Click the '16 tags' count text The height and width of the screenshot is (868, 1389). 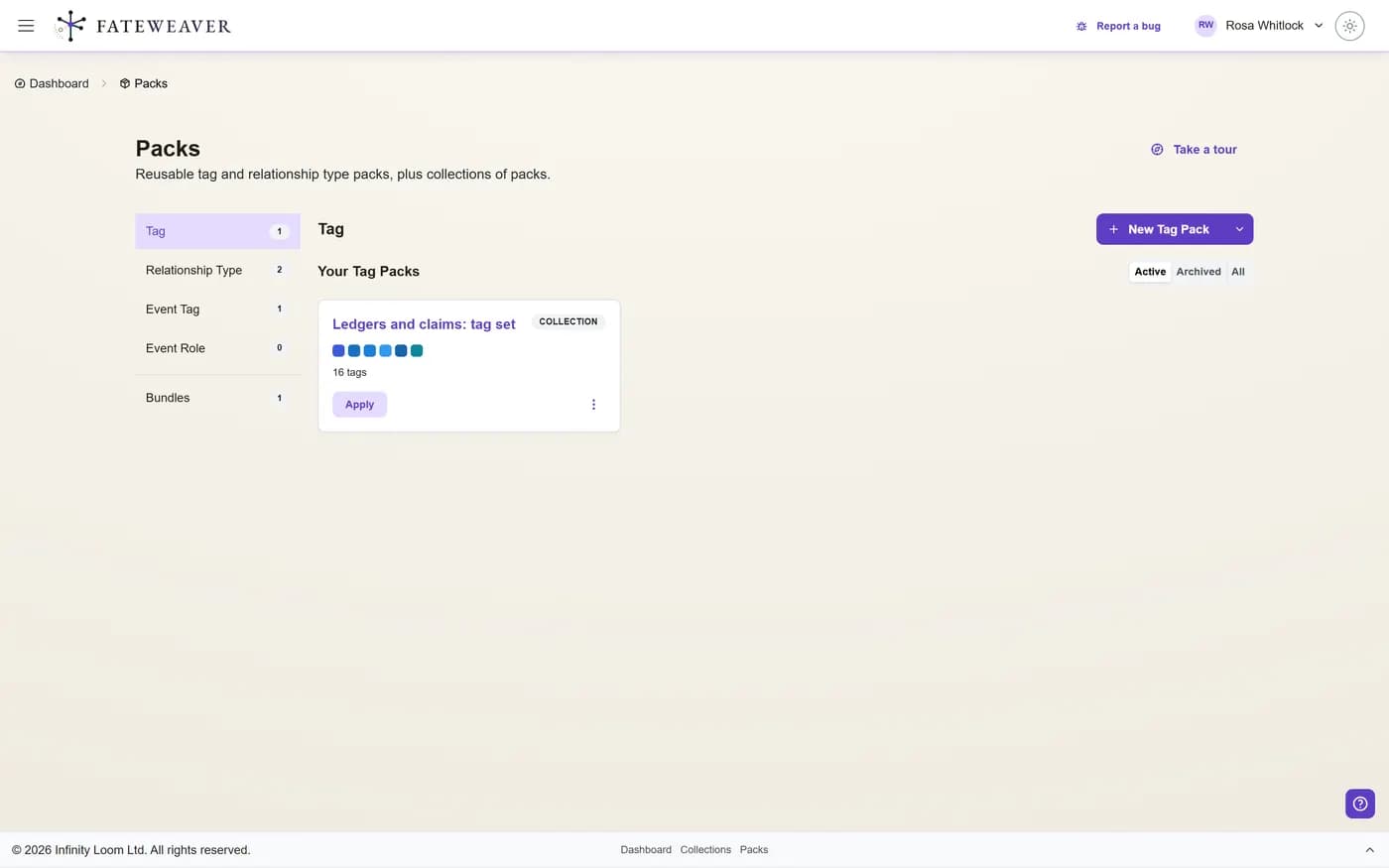[349, 373]
